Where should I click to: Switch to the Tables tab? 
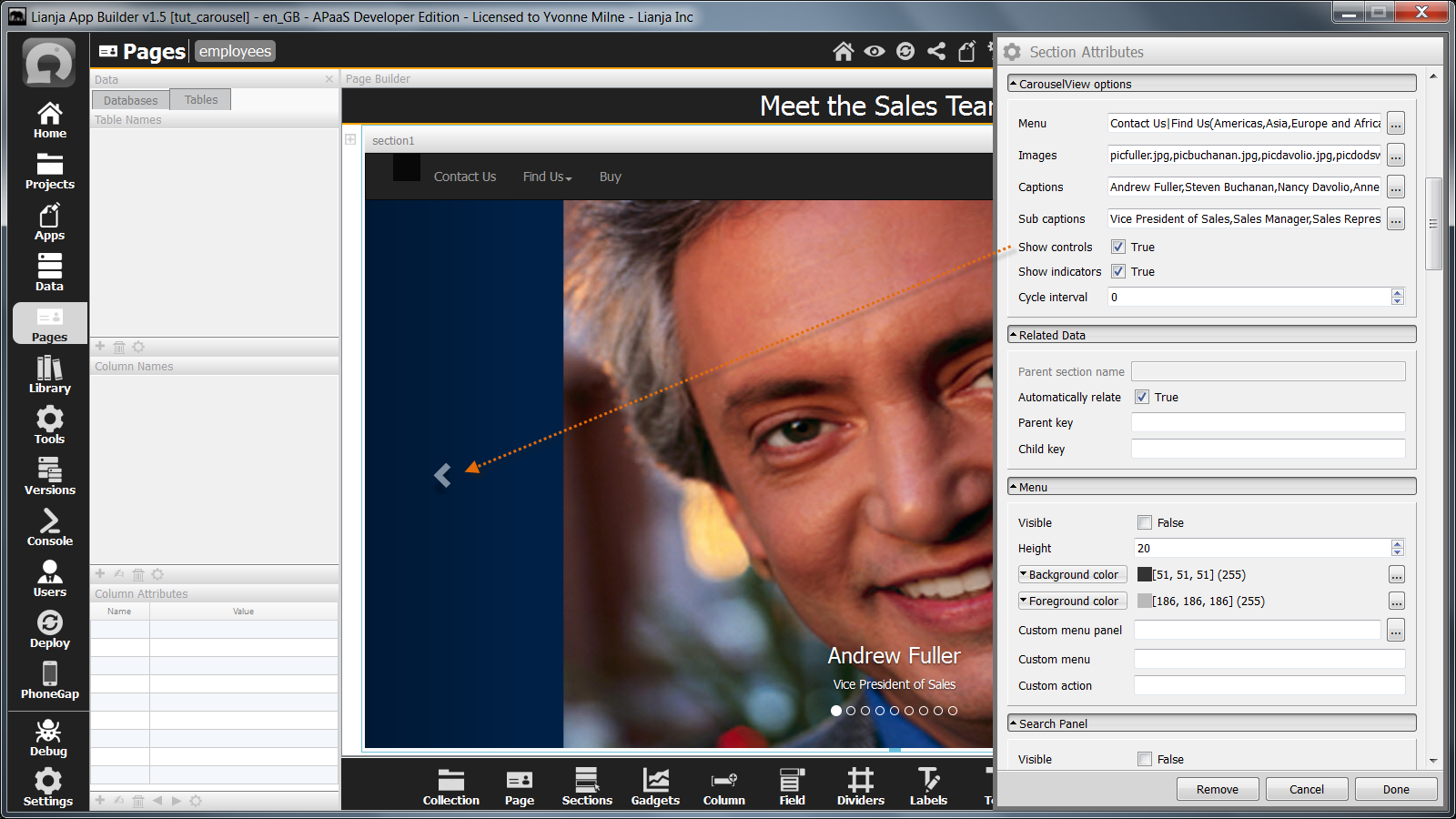coord(201,100)
